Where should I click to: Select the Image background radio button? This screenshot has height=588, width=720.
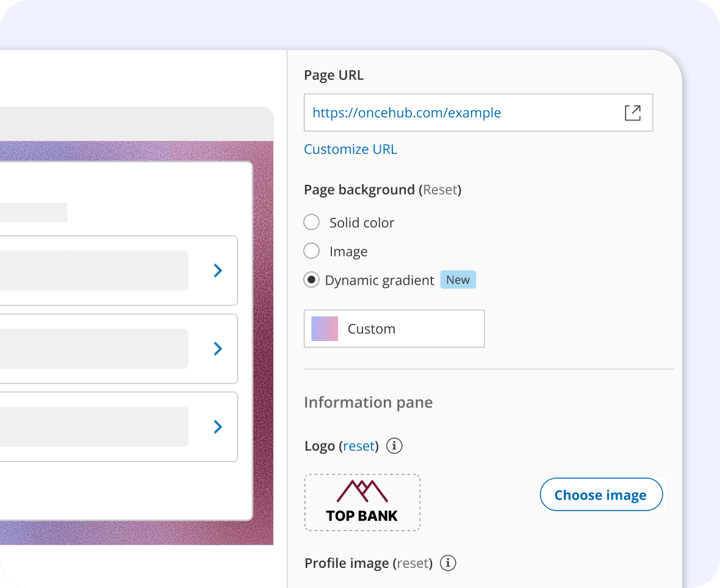pyautogui.click(x=311, y=251)
